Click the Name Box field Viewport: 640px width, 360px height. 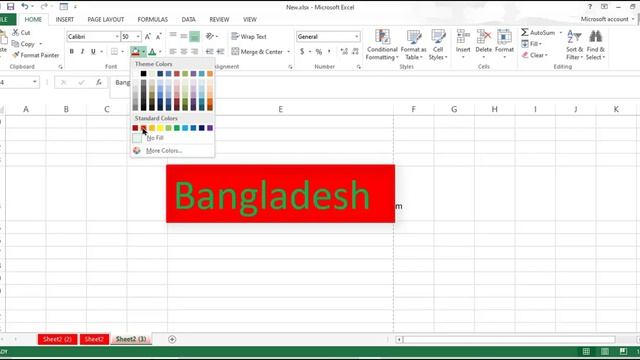(16, 82)
